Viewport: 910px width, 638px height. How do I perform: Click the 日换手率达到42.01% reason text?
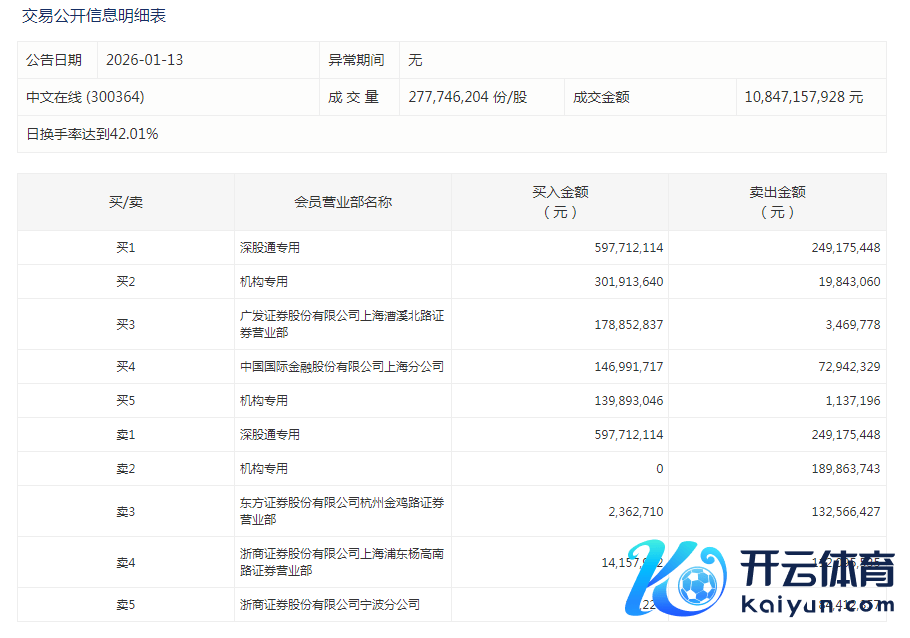[92, 134]
